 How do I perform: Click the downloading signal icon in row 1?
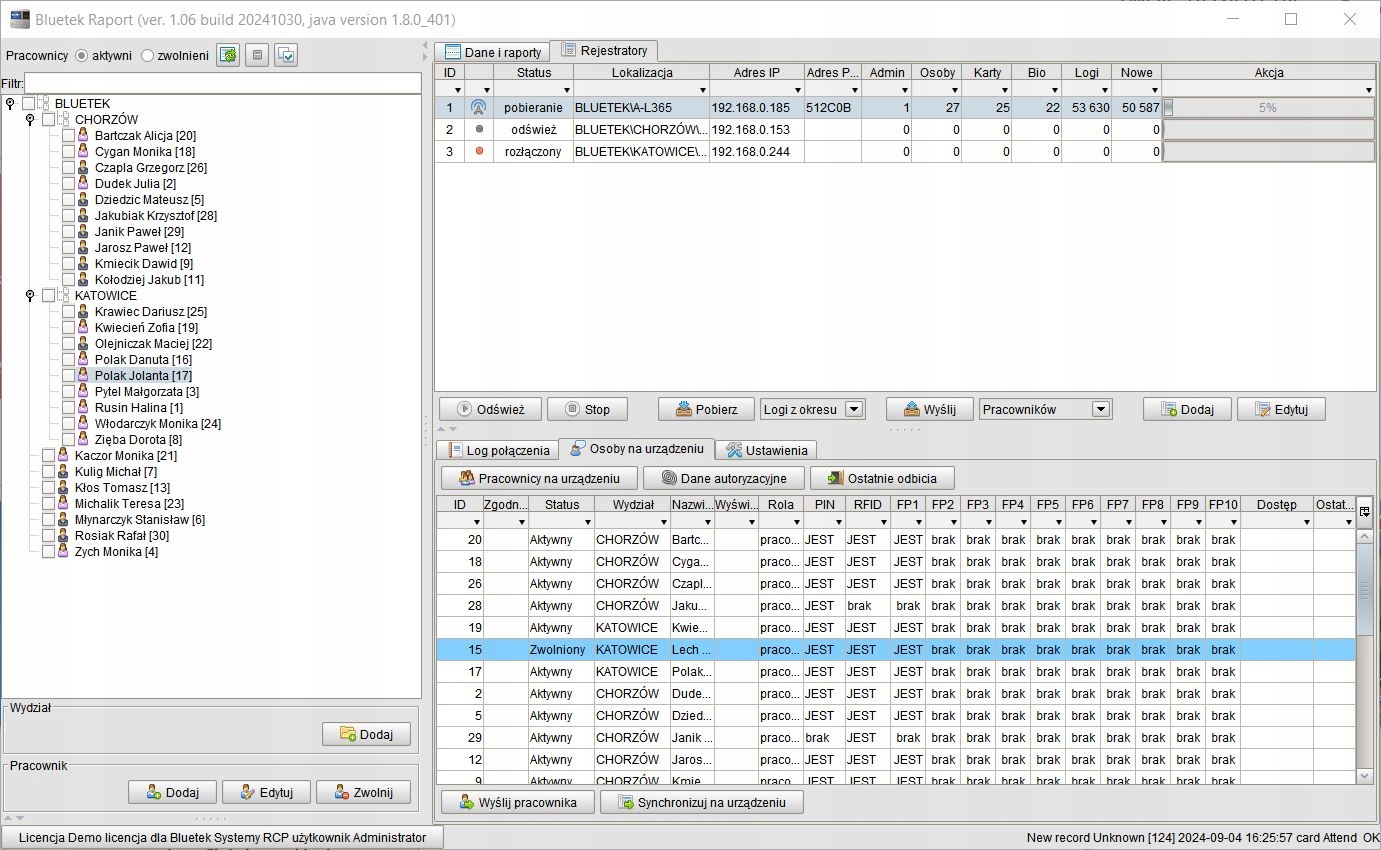(478, 108)
